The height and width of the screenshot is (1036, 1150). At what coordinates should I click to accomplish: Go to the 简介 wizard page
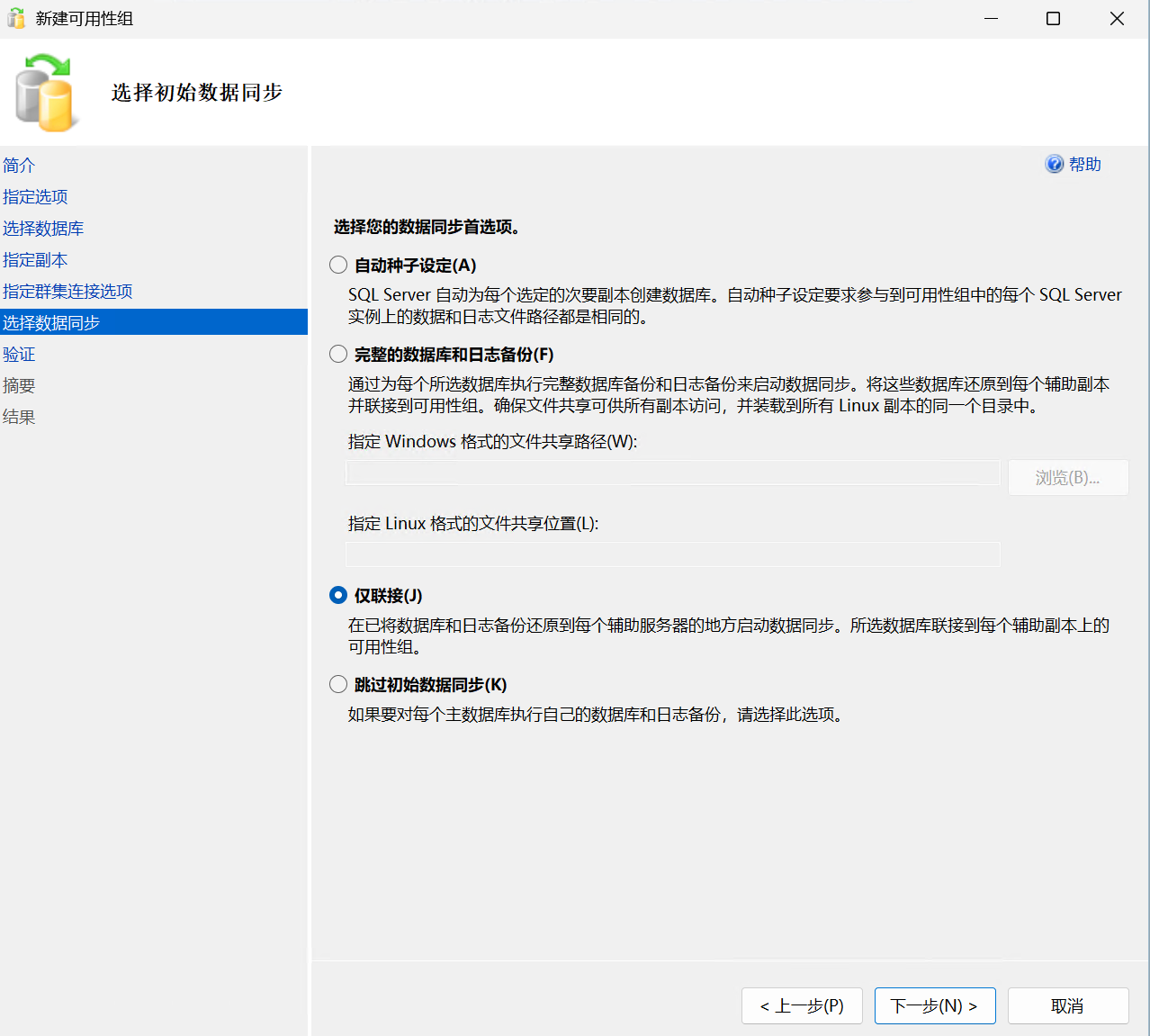coord(19,165)
